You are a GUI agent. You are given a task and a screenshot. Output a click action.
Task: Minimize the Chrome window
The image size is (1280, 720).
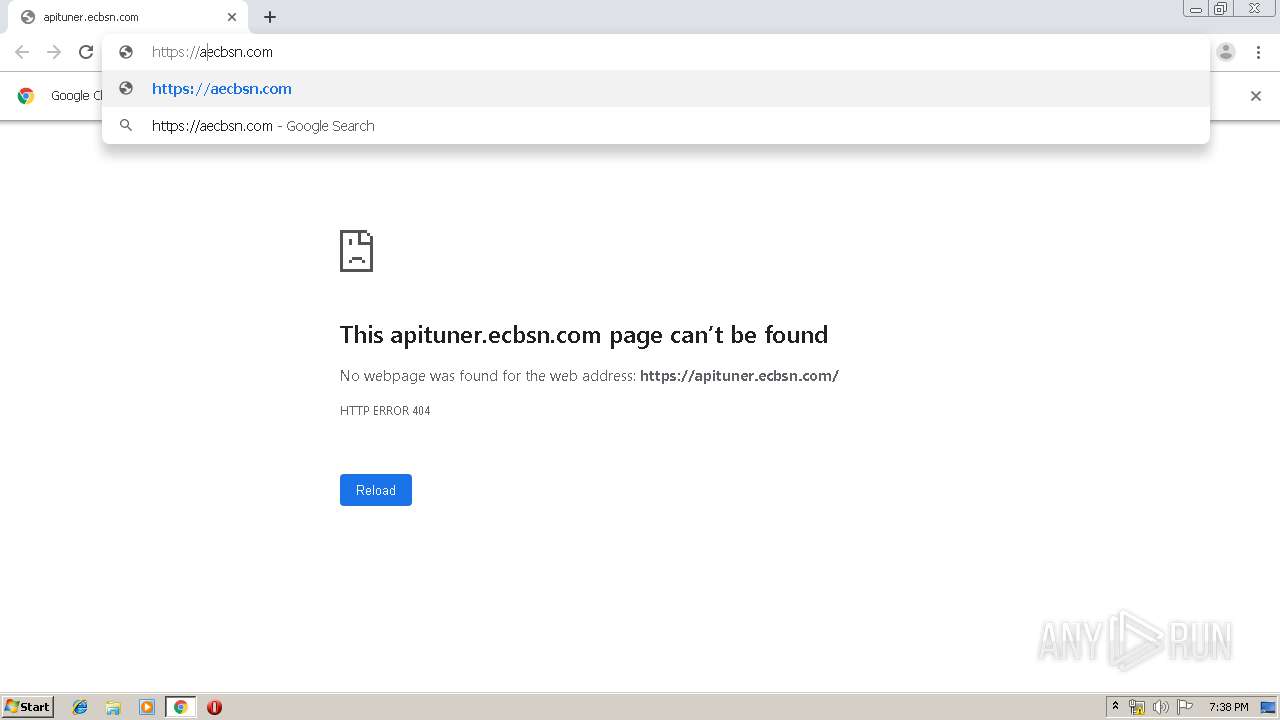point(1196,9)
